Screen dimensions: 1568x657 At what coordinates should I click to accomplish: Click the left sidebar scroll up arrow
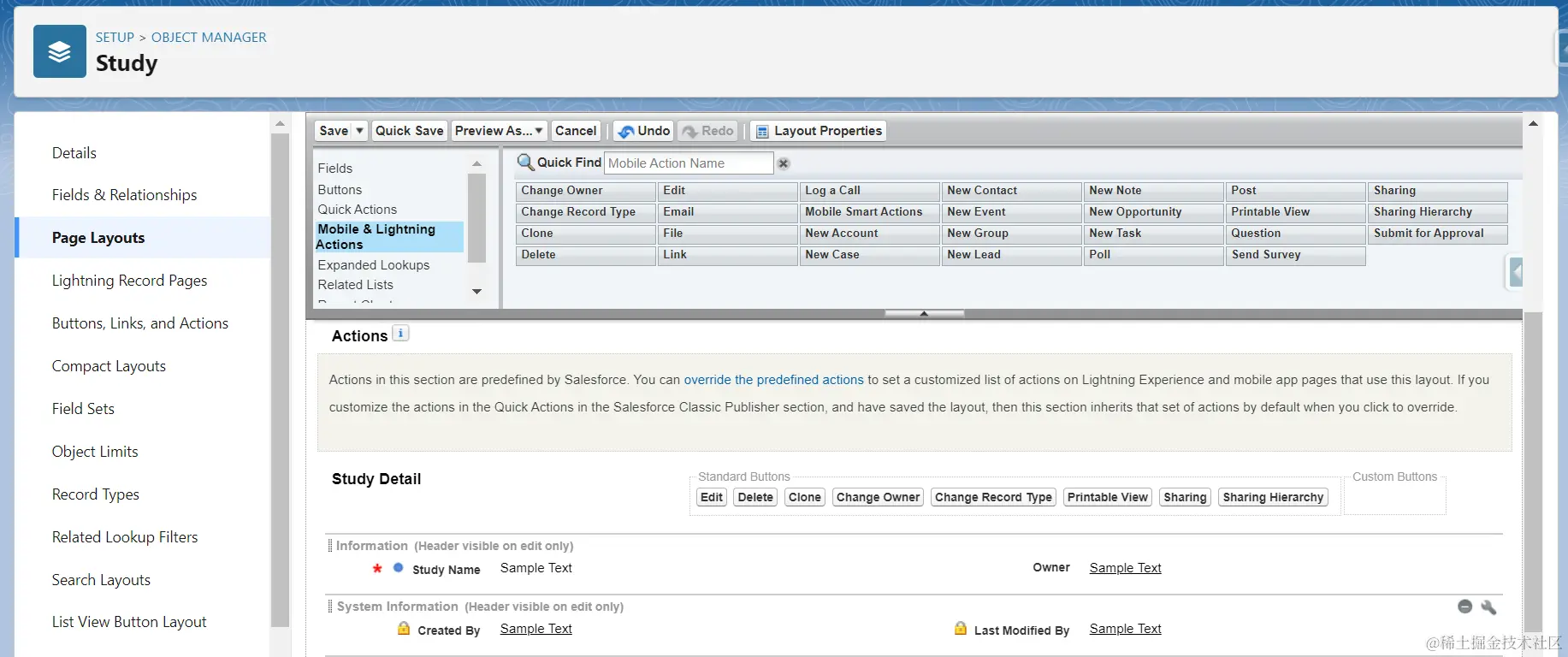[280, 124]
